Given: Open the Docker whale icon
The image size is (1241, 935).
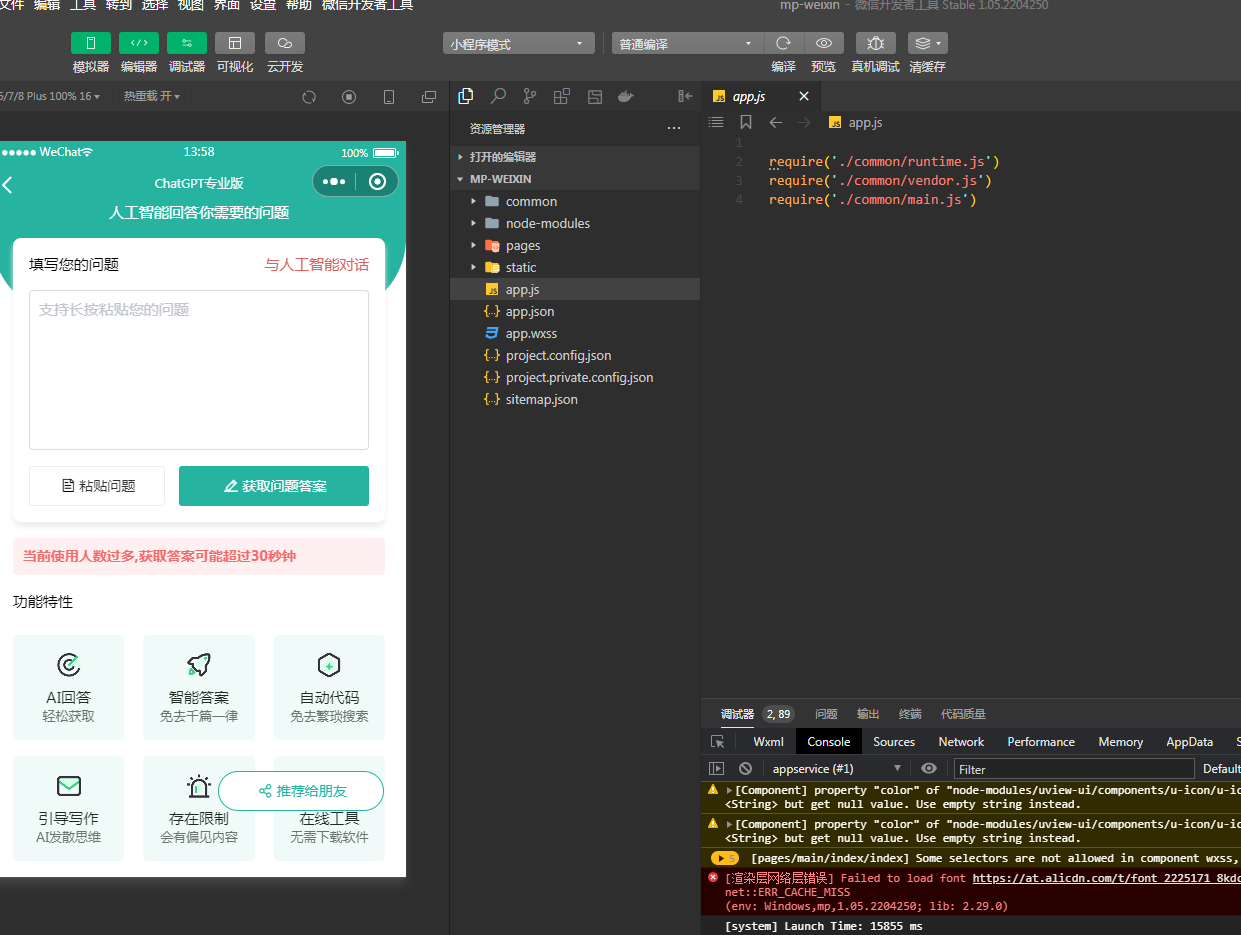Looking at the screenshot, I should tap(626, 96).
